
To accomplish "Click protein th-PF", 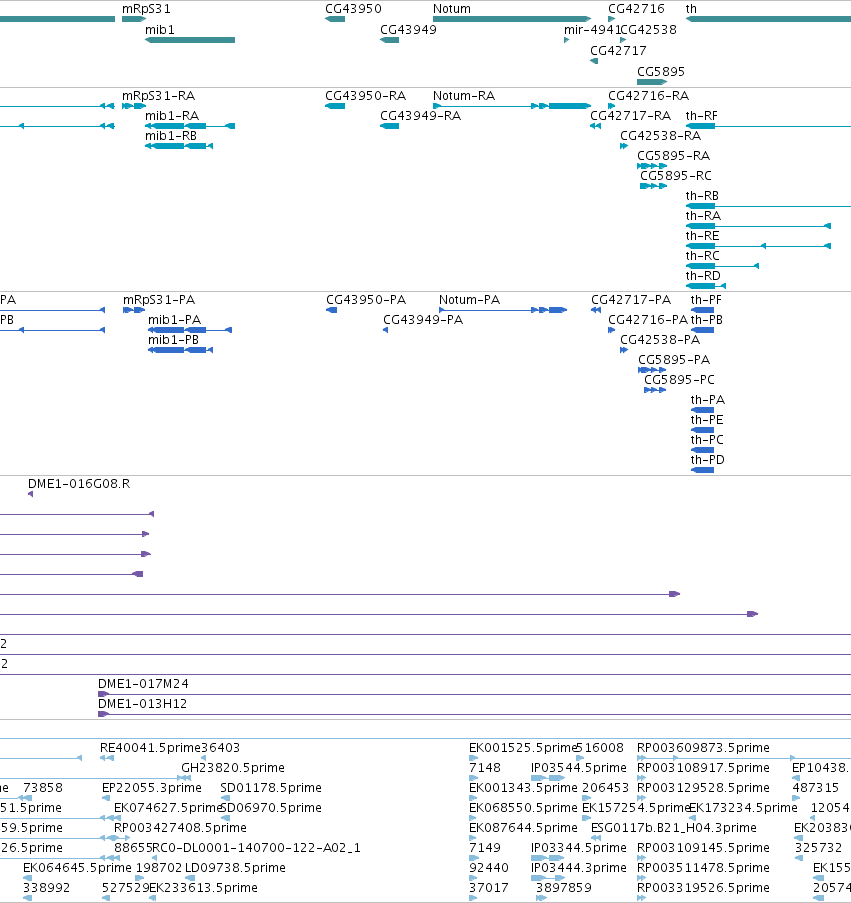I will tap(702, 310).
